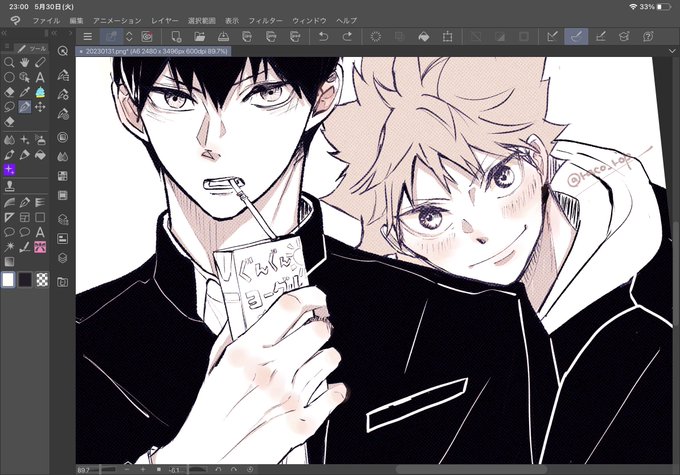This screenshot has width=680, height=475.
Task: Select the white main color swatch
Action: point(8,280)
